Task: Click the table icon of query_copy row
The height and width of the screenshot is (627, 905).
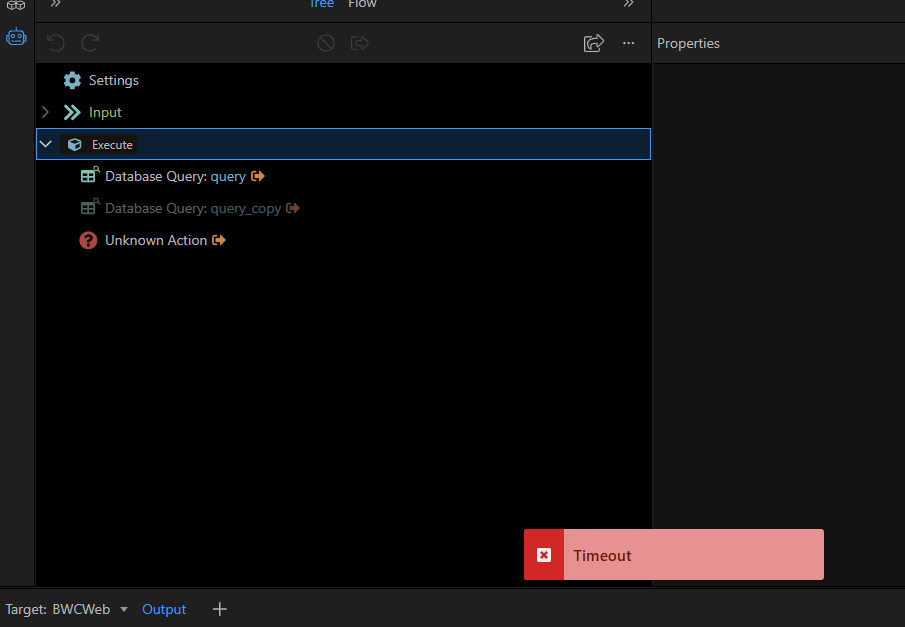Action: click(x=89, y=207)
